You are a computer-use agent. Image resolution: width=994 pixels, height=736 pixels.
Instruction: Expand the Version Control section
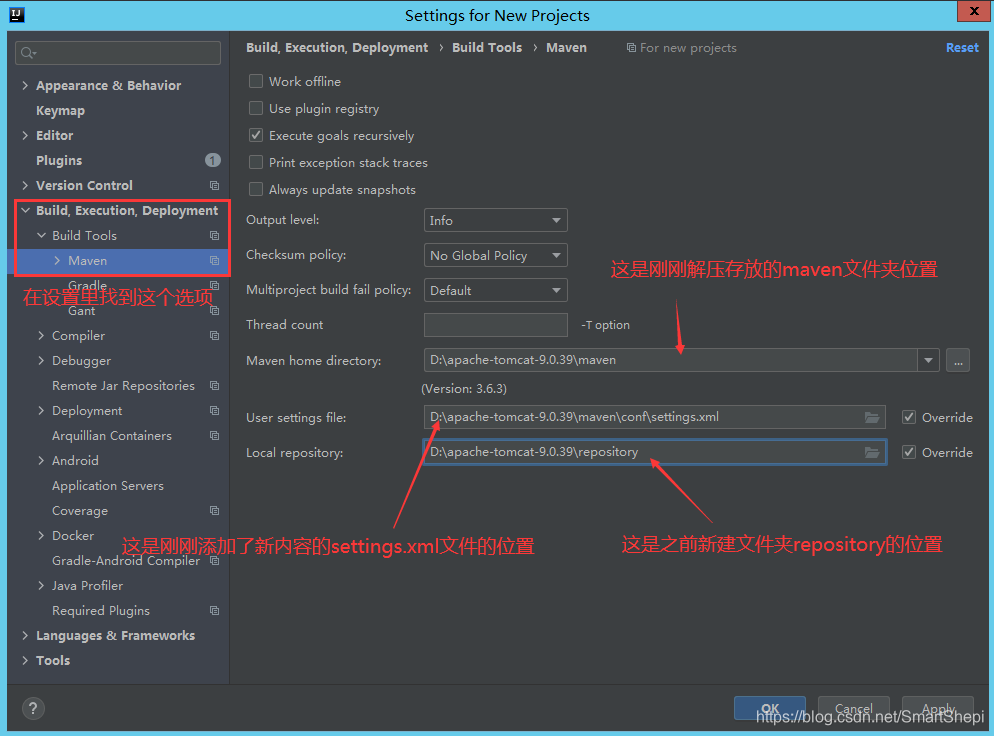click(25, 186)
